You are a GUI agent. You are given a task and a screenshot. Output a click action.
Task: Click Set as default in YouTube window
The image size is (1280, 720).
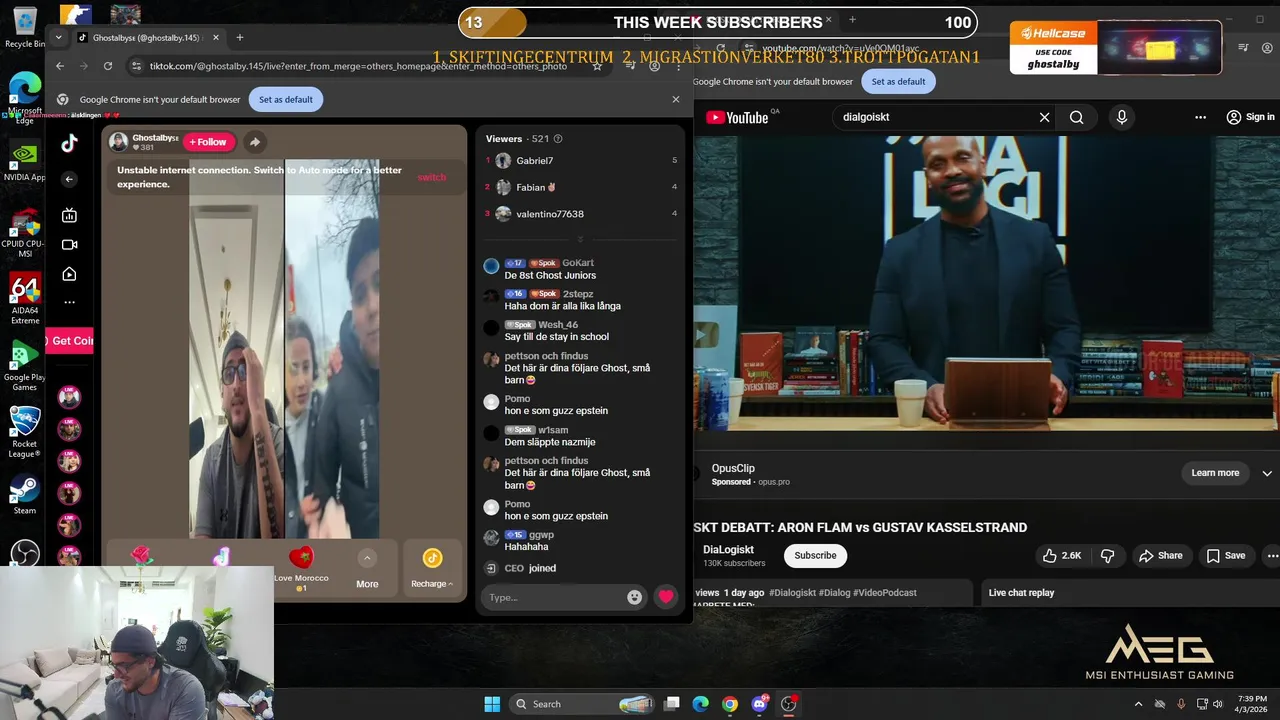(x=898, y=82)
